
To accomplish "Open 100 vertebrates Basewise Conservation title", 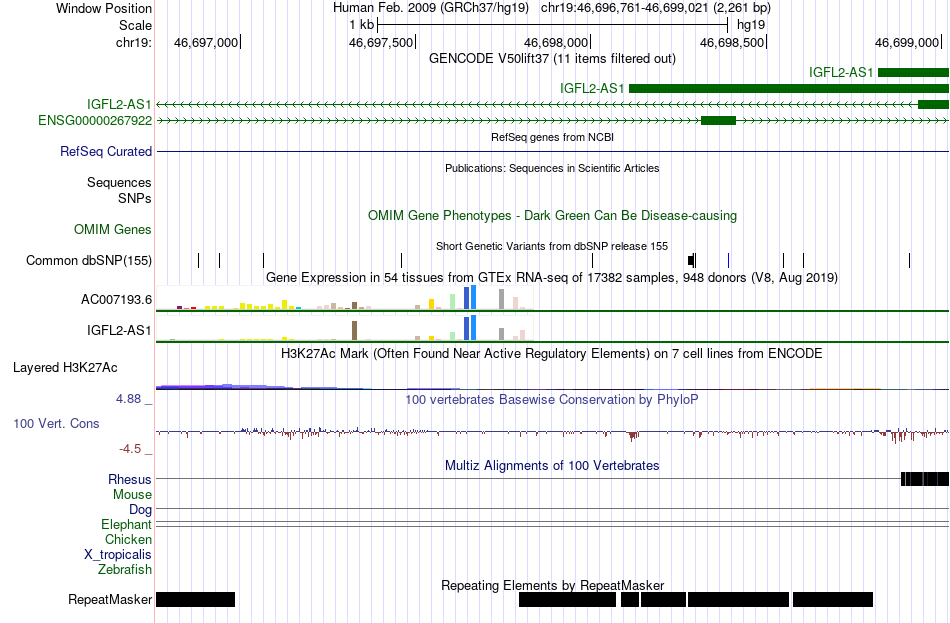I will pos(552,400).
